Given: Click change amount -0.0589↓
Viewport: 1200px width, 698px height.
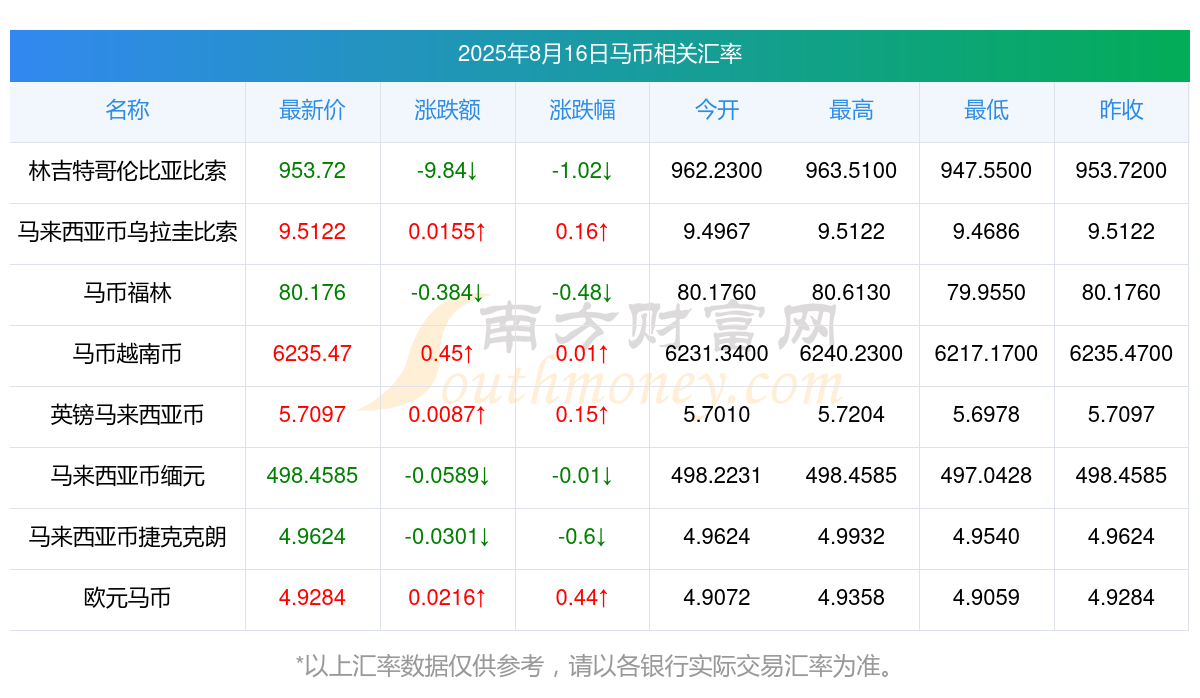Looking at the screenshot, I should (x=448, y=476).
